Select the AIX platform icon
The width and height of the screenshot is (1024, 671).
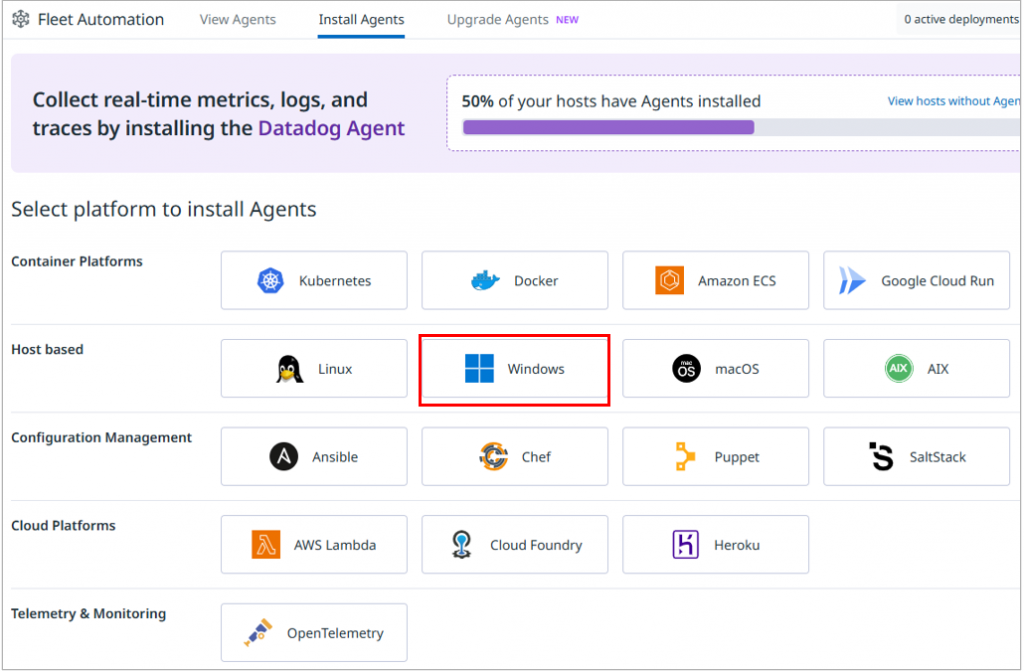click(x=899, y=368)
